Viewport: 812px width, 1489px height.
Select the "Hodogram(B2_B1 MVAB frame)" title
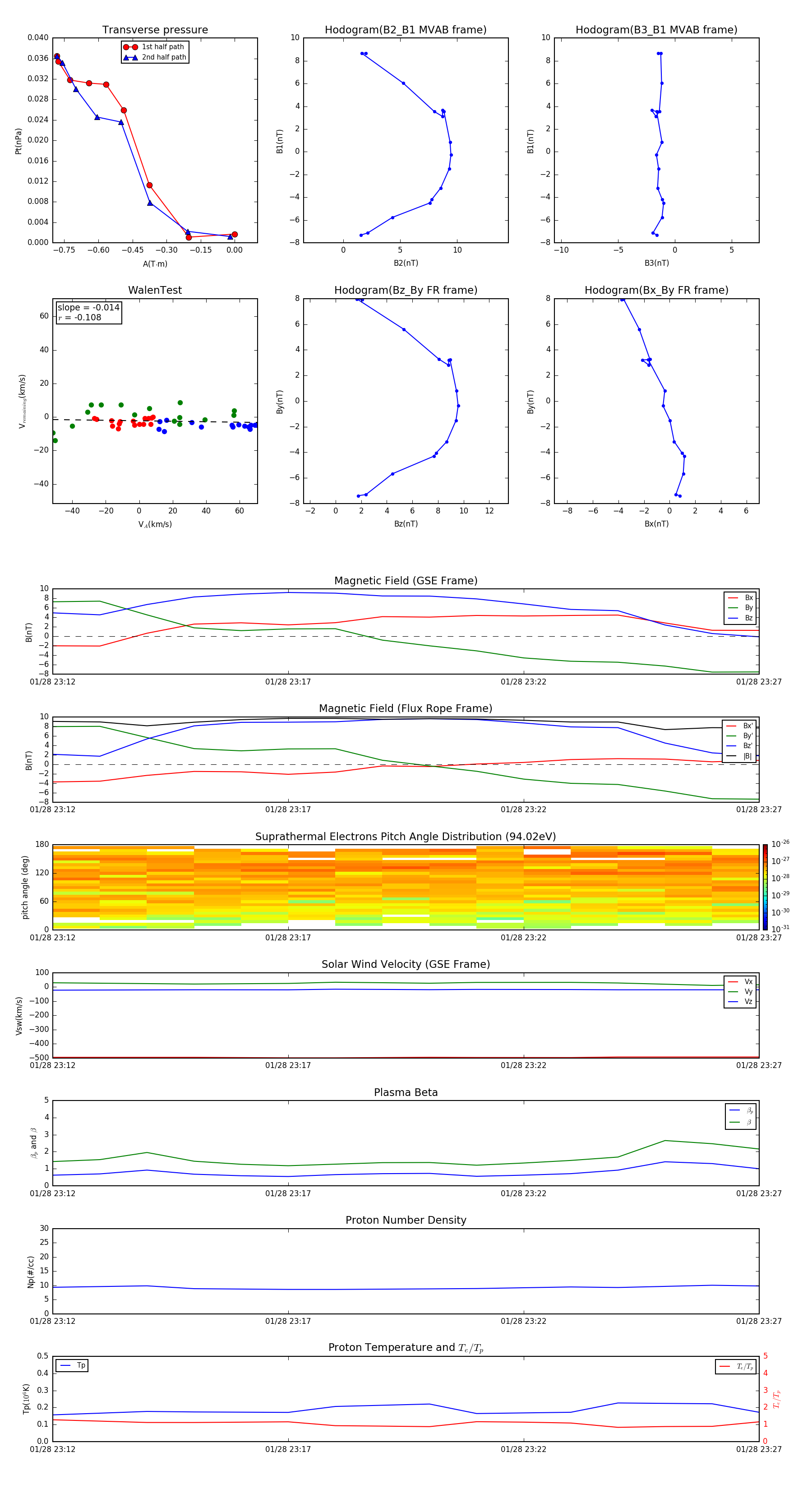[x=406, y=30]
